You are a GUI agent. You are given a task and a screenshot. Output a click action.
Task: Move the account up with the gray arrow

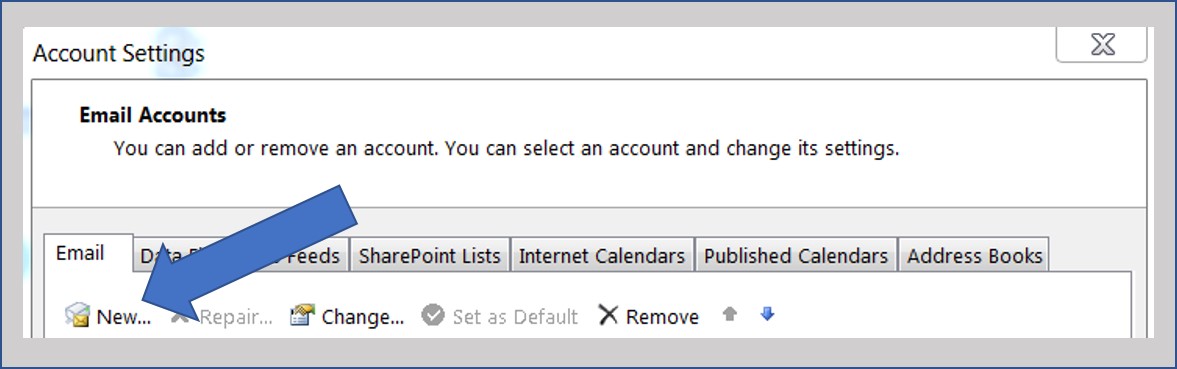tap(729, 314)
